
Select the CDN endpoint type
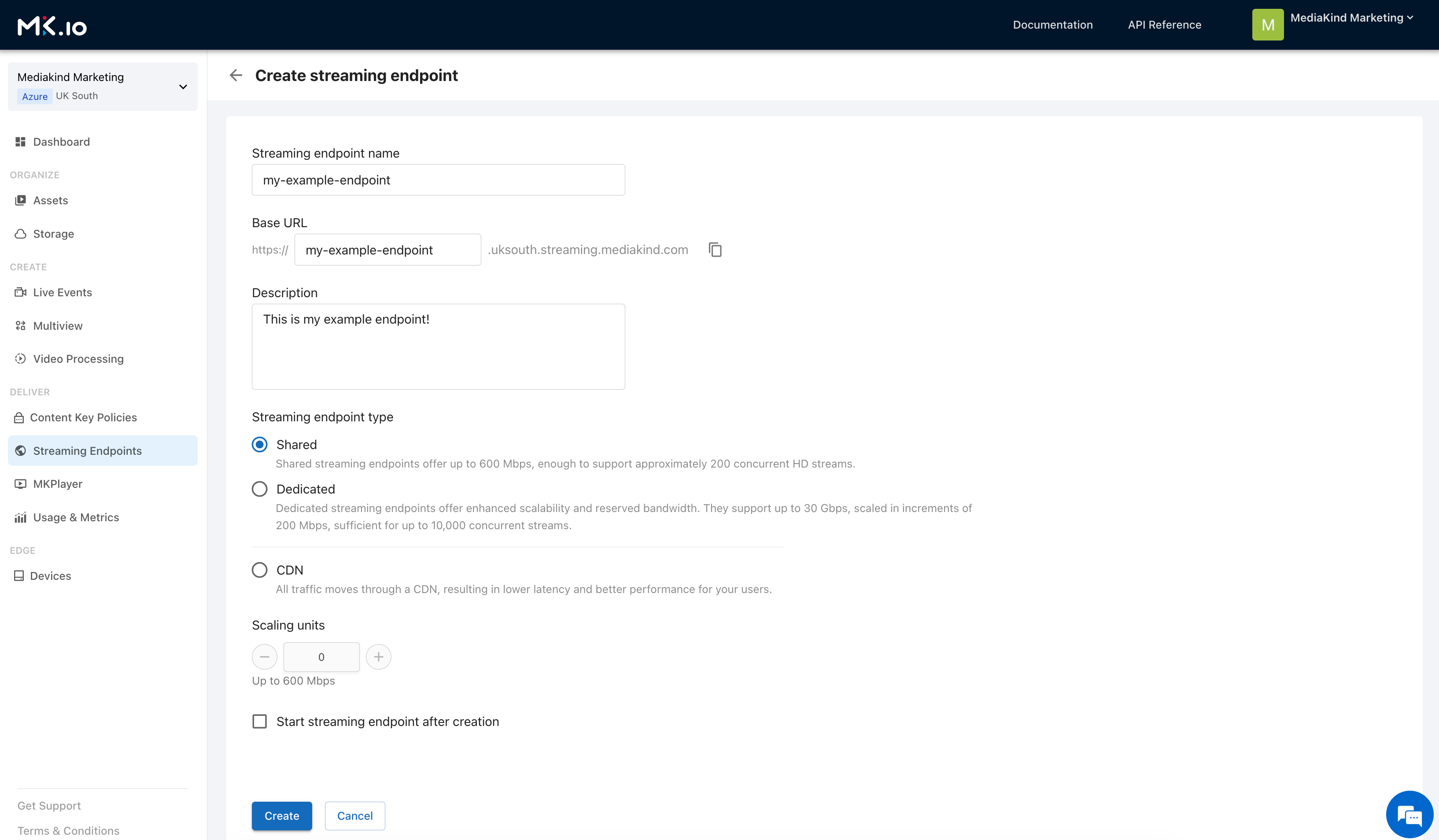coord(260,570)
